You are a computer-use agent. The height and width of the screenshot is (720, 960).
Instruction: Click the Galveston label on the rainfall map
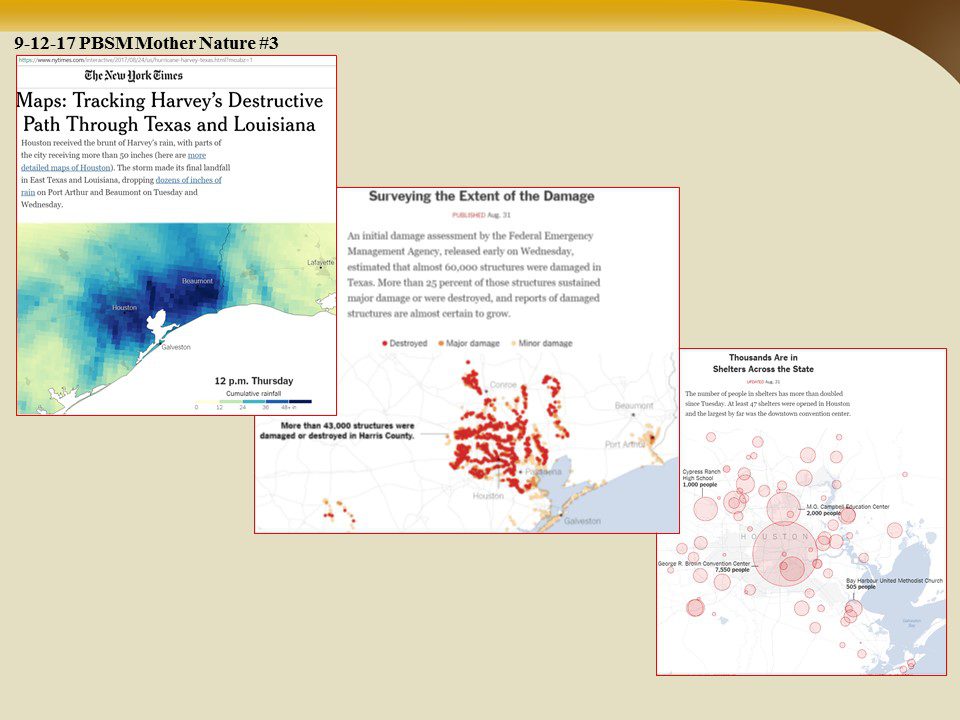click(176, 347)
